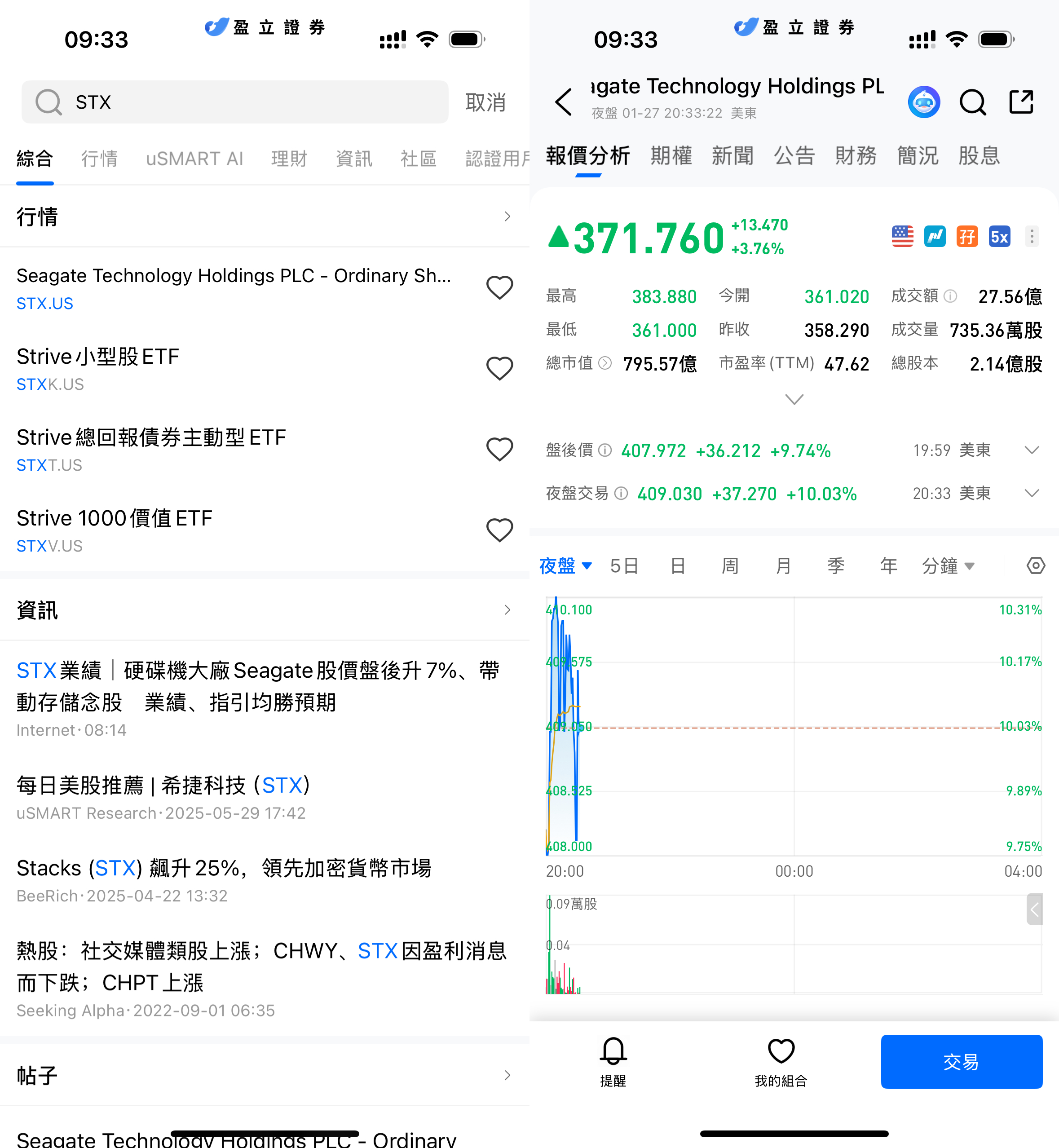Tap the 提醒 bell alert icon

[613, 1051]
